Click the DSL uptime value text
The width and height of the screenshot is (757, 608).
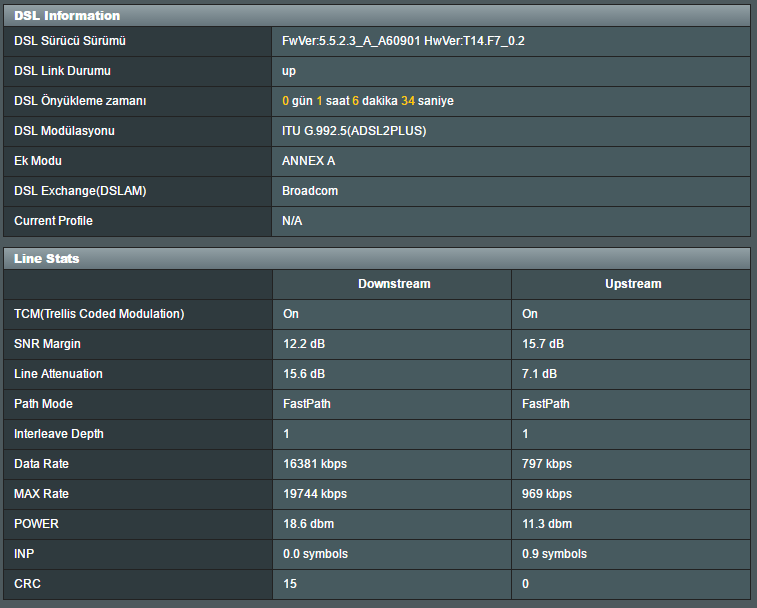click(368, 101)
